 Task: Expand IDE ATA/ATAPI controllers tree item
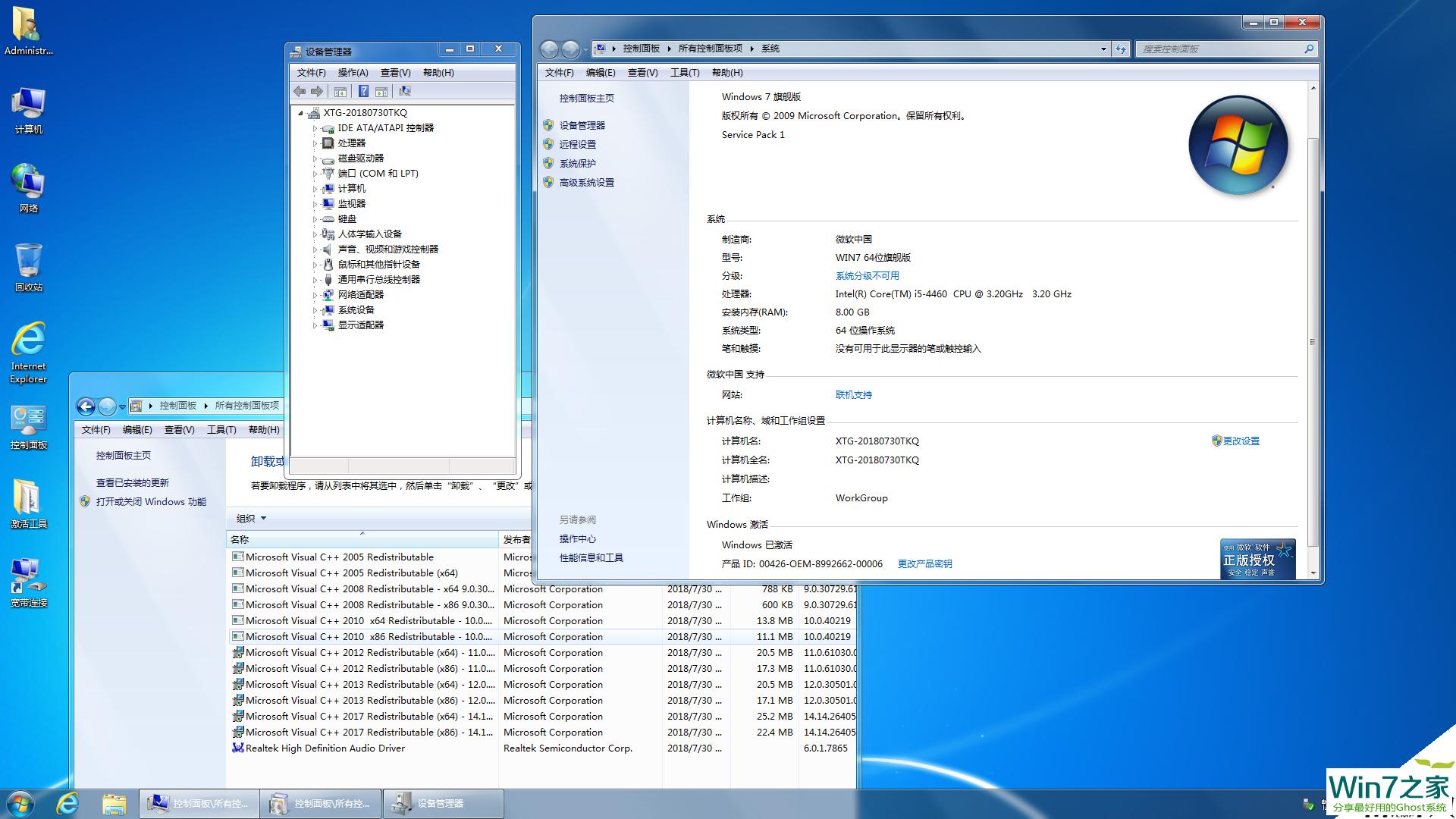click(313, 128)
